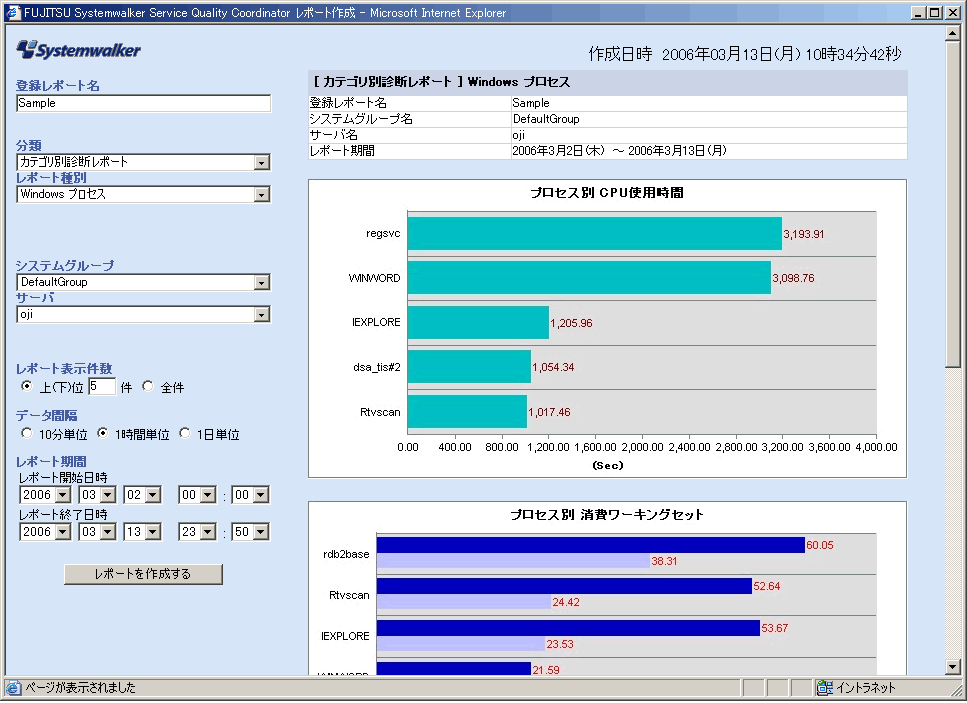Click the dsa_tis#2 CPU time bar
This screenshot has height=703, width=967.
click(x=469, y=367)
